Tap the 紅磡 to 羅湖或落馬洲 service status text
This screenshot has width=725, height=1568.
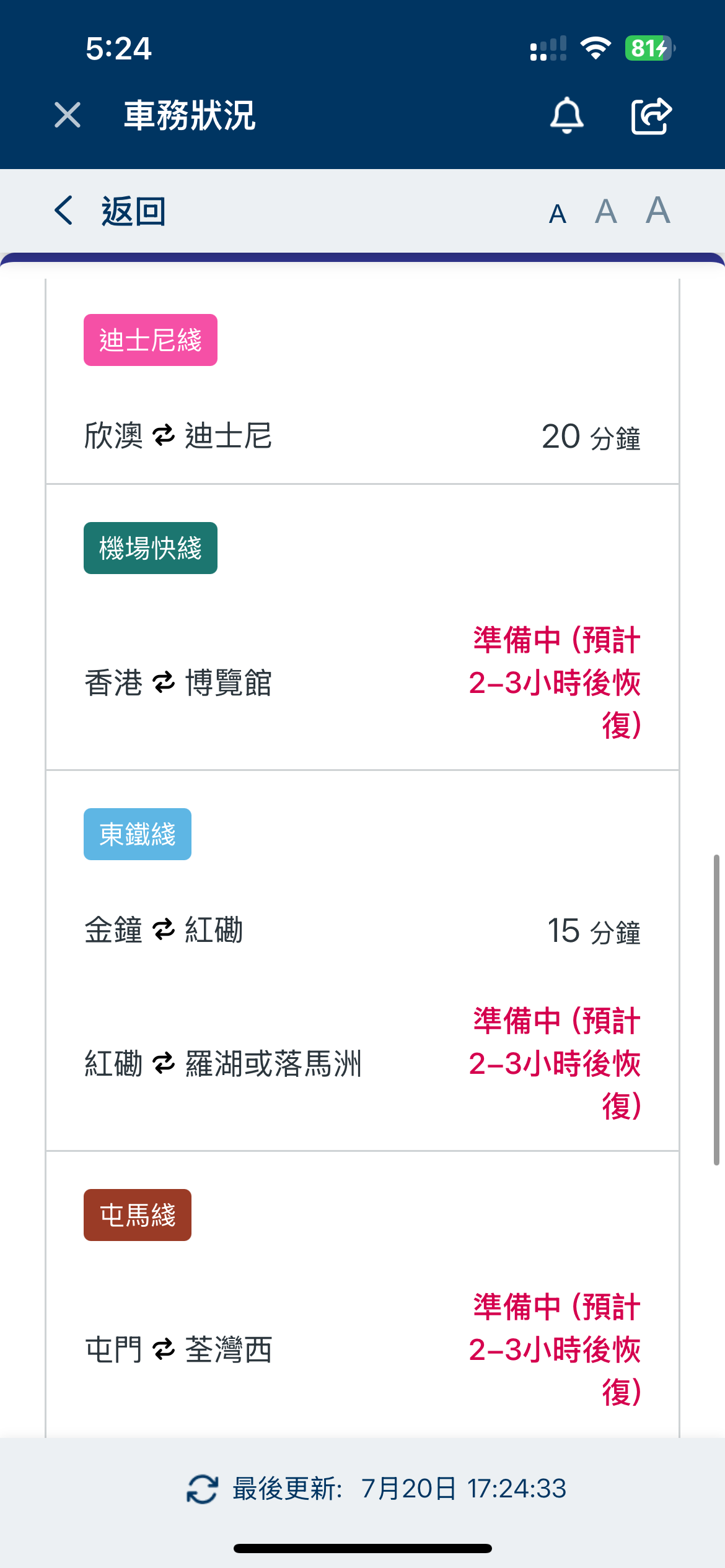pyautogui.click(x=555, y=1063)
